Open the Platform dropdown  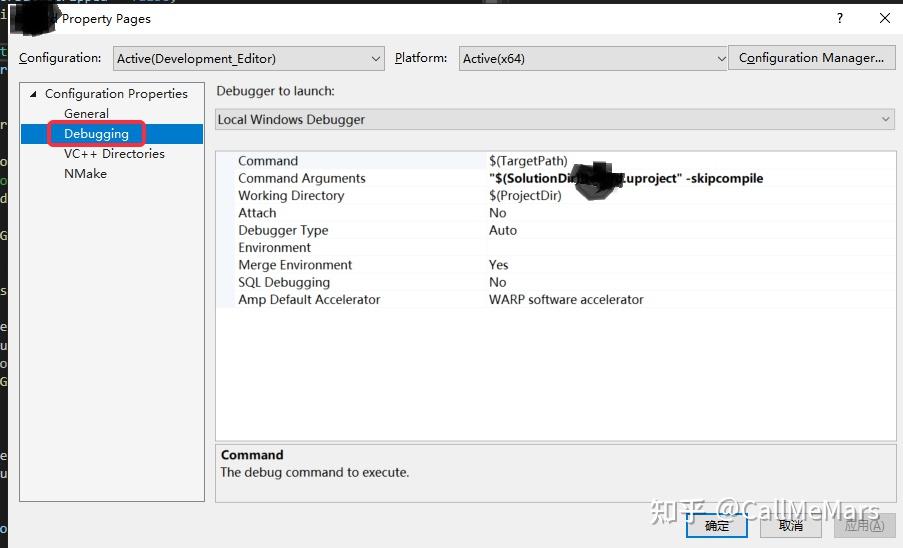pos(593,59)
